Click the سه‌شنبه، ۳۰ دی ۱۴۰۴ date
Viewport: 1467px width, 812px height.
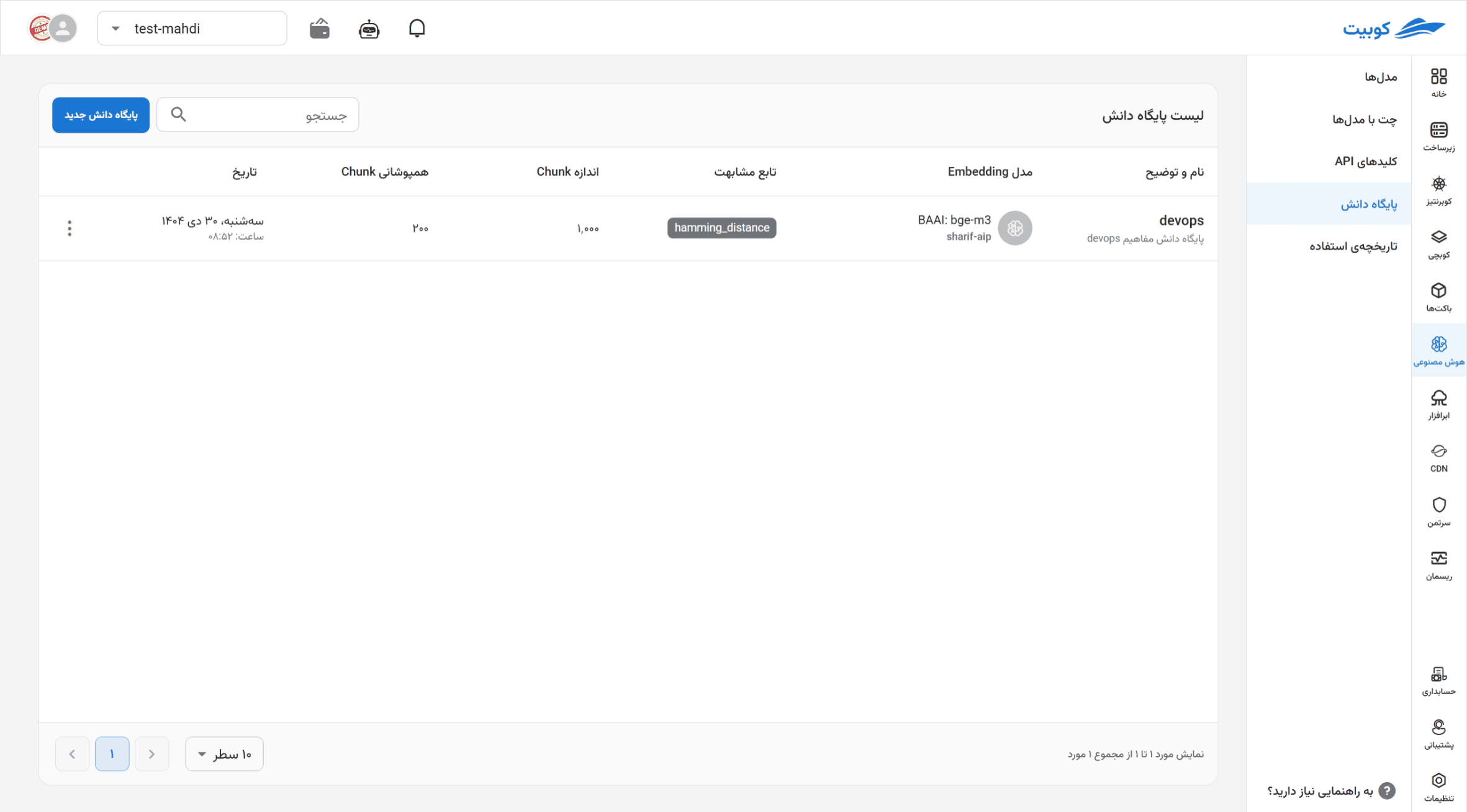(x=213, y=221)
